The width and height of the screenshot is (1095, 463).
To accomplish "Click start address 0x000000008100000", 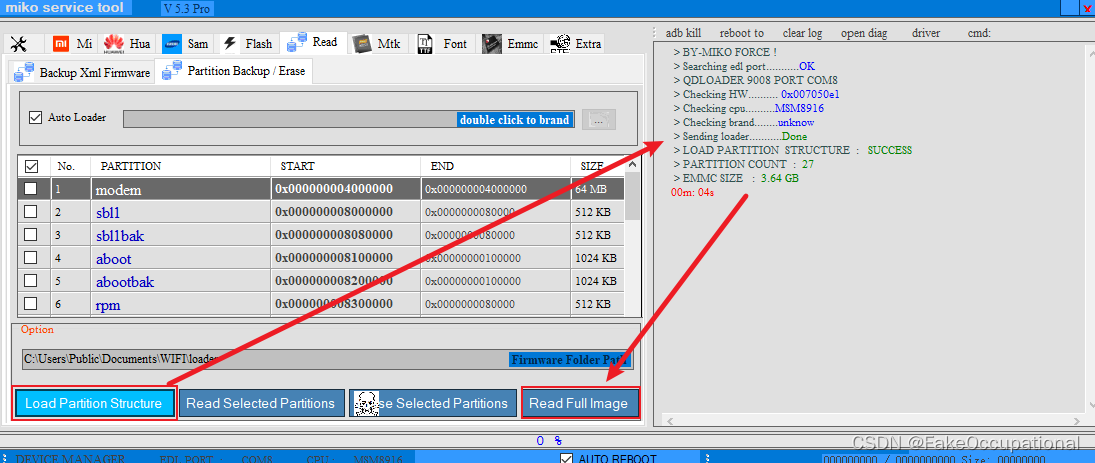I will click(334, 258).
